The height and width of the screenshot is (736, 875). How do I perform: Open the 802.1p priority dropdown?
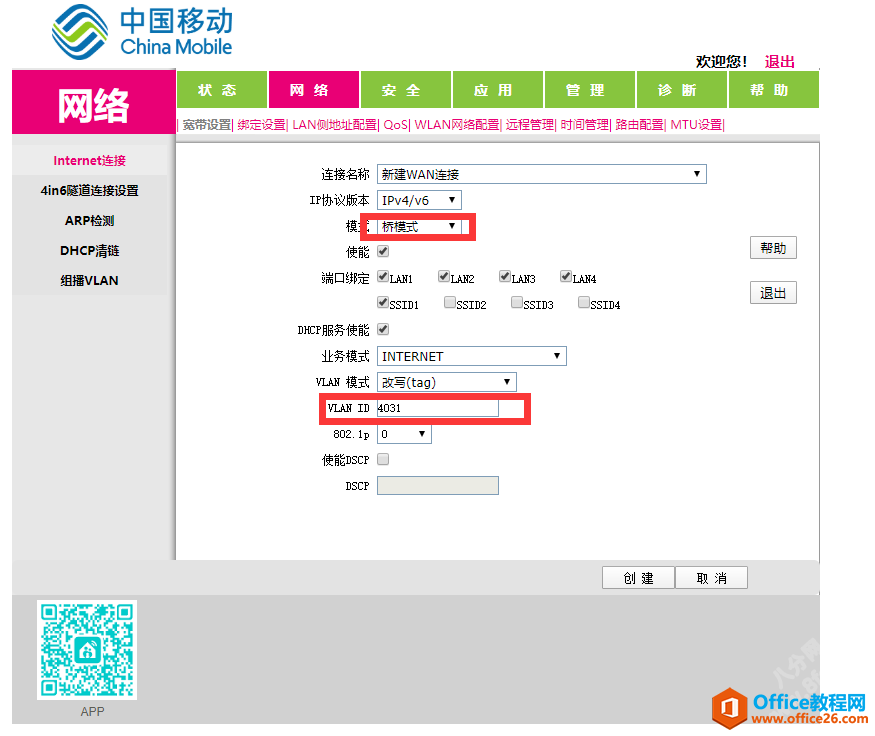pos(405,434)
